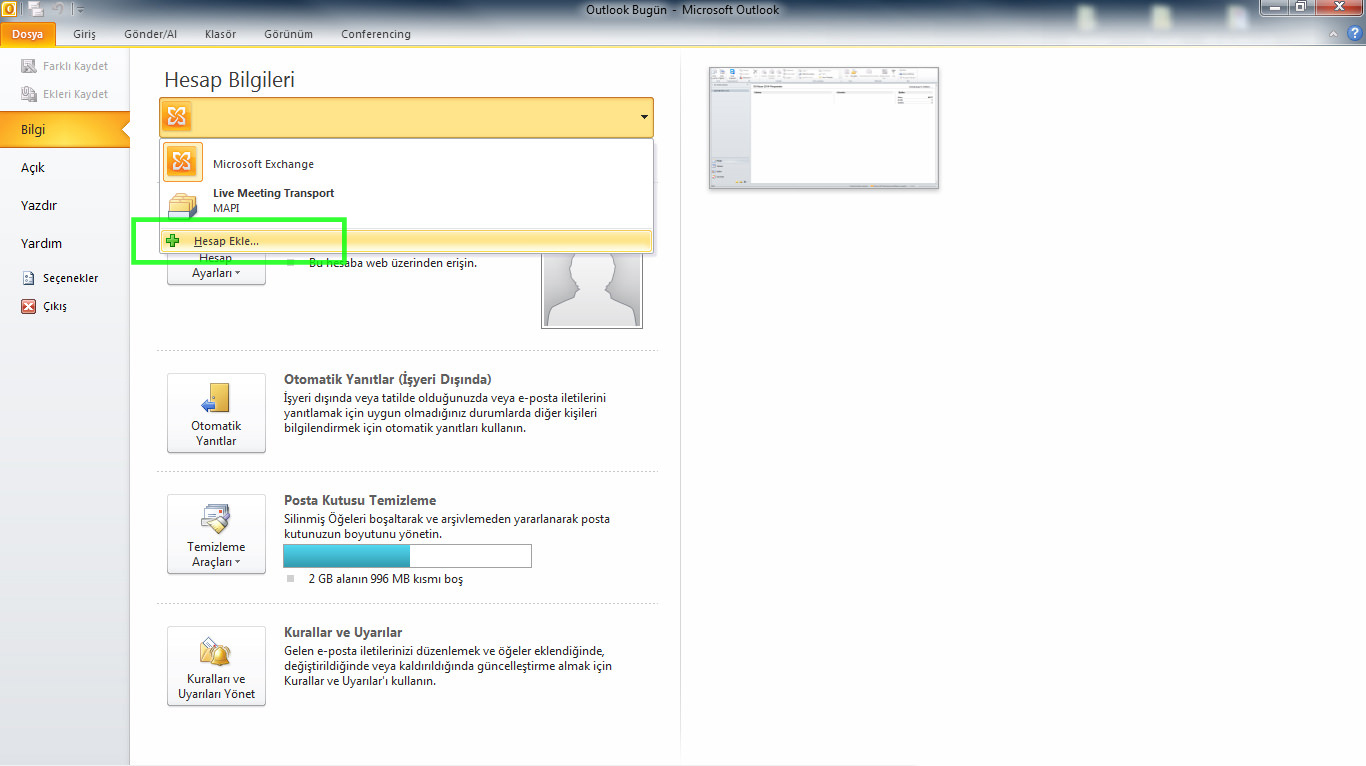Click the Hesap Ekle plus icon
Screen dimensions: 1366x766
coord(173,240)
